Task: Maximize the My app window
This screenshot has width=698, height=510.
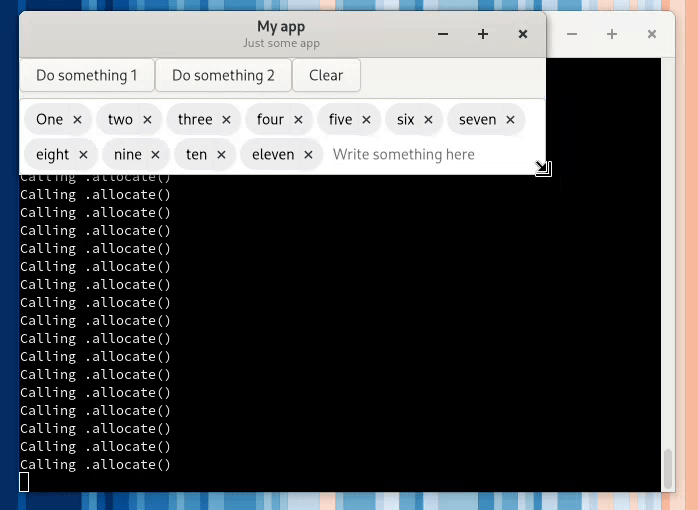Action: (x=483, y=34)
